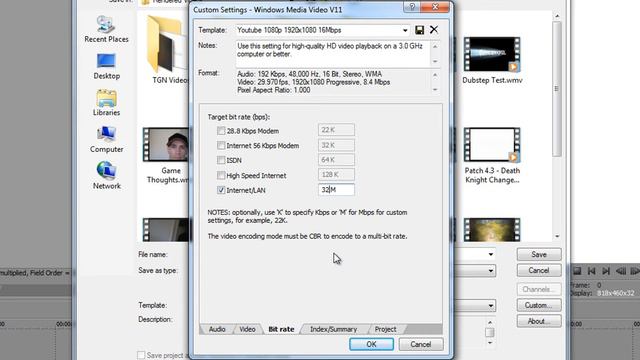This screenshot has width=640, height=360.
Task: Enable the ISDN bit rate checkbox
Action: tap(221, 160)
